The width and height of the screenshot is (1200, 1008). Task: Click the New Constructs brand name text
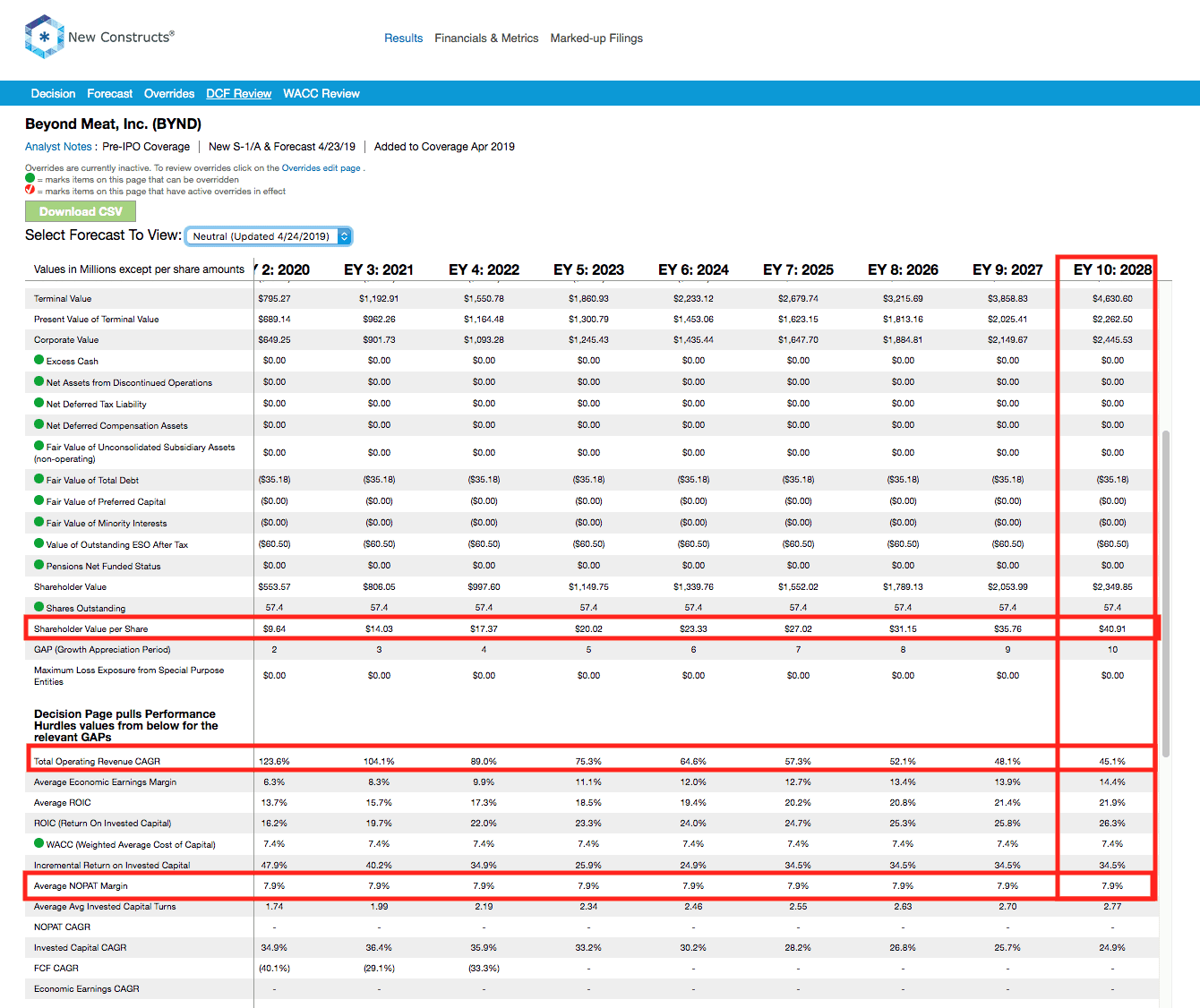click(x=121, y=37)
